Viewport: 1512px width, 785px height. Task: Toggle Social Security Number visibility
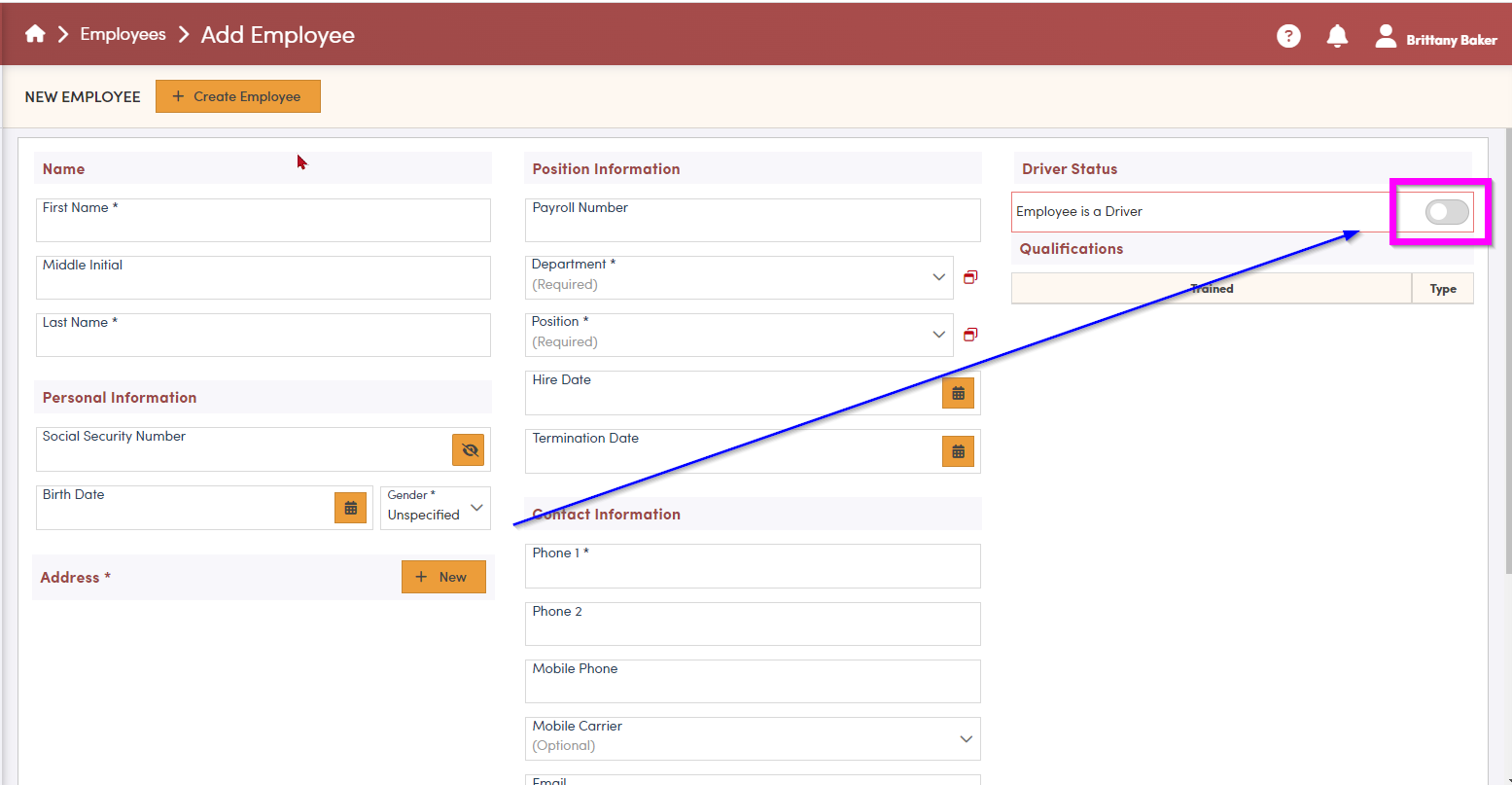click(469, 449)
